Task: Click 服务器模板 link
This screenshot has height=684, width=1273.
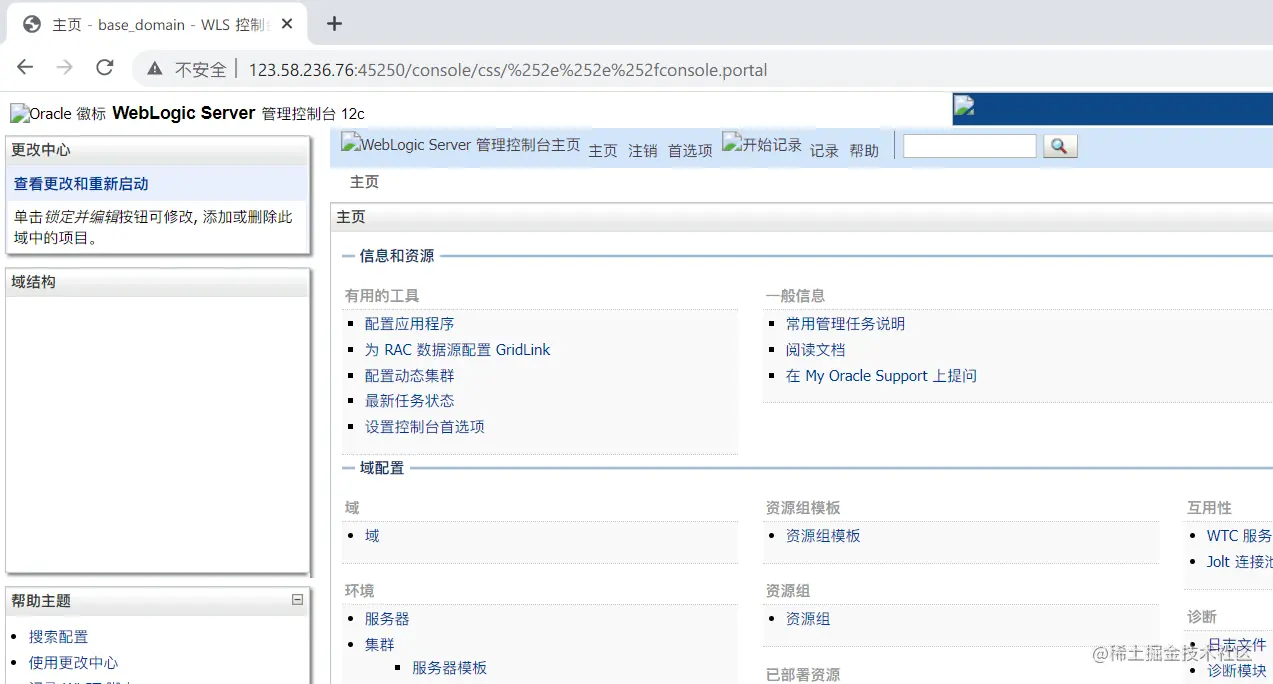Action: (449, 668)
